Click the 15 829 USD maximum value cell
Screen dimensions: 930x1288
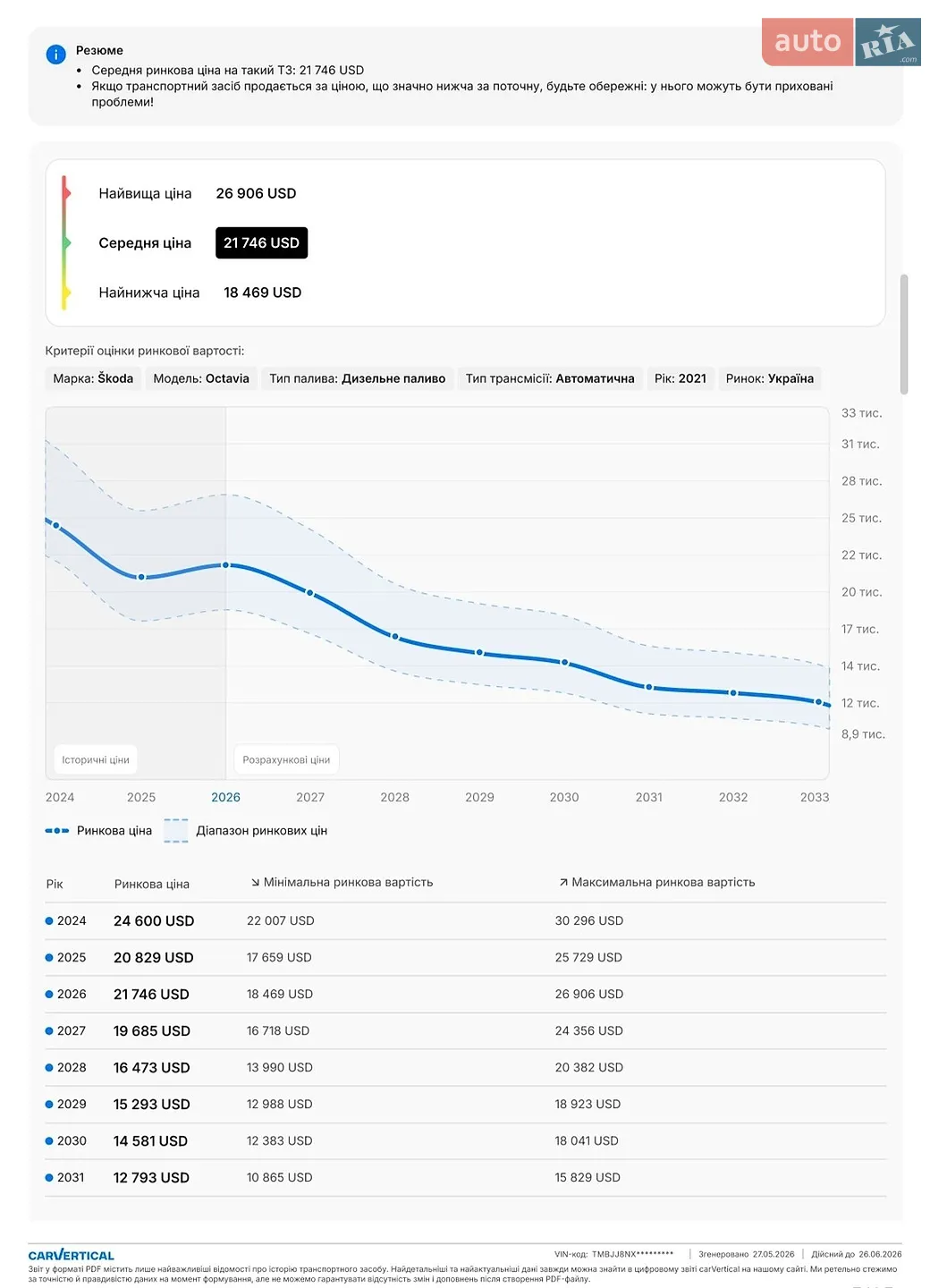pos(588,1177)
